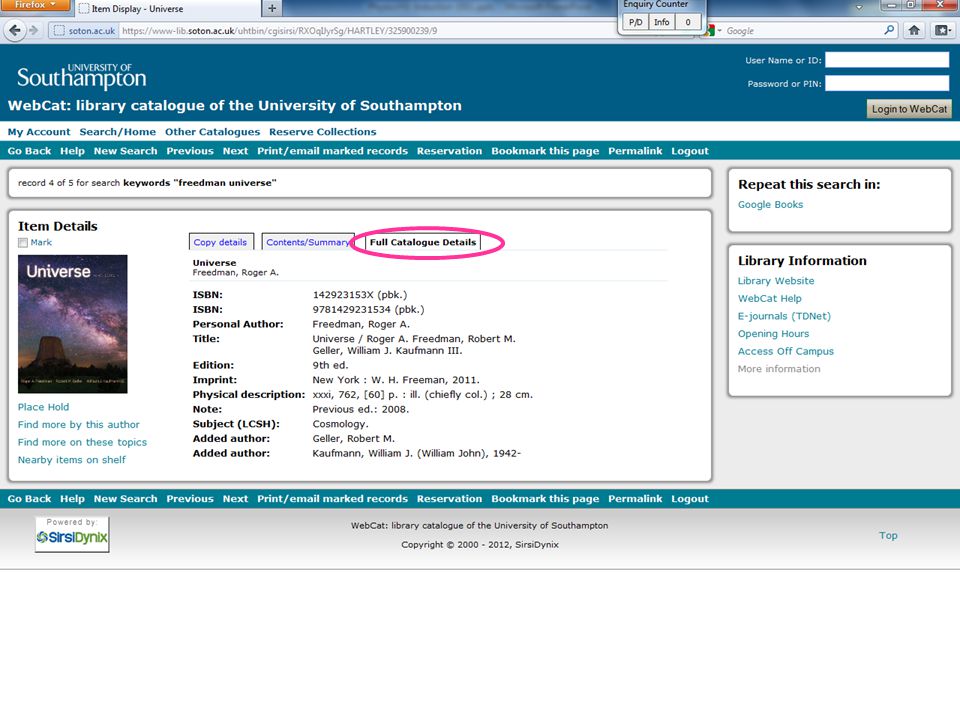Viewport: 960px width, 720px height.
Task: Click the browser back arrow button
Action: 15,30
